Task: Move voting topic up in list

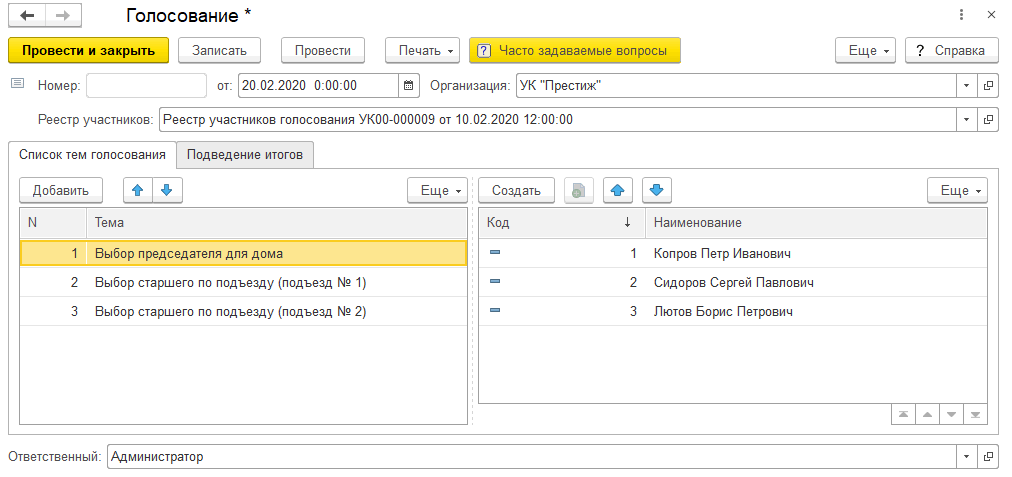Action: point(138,190)
